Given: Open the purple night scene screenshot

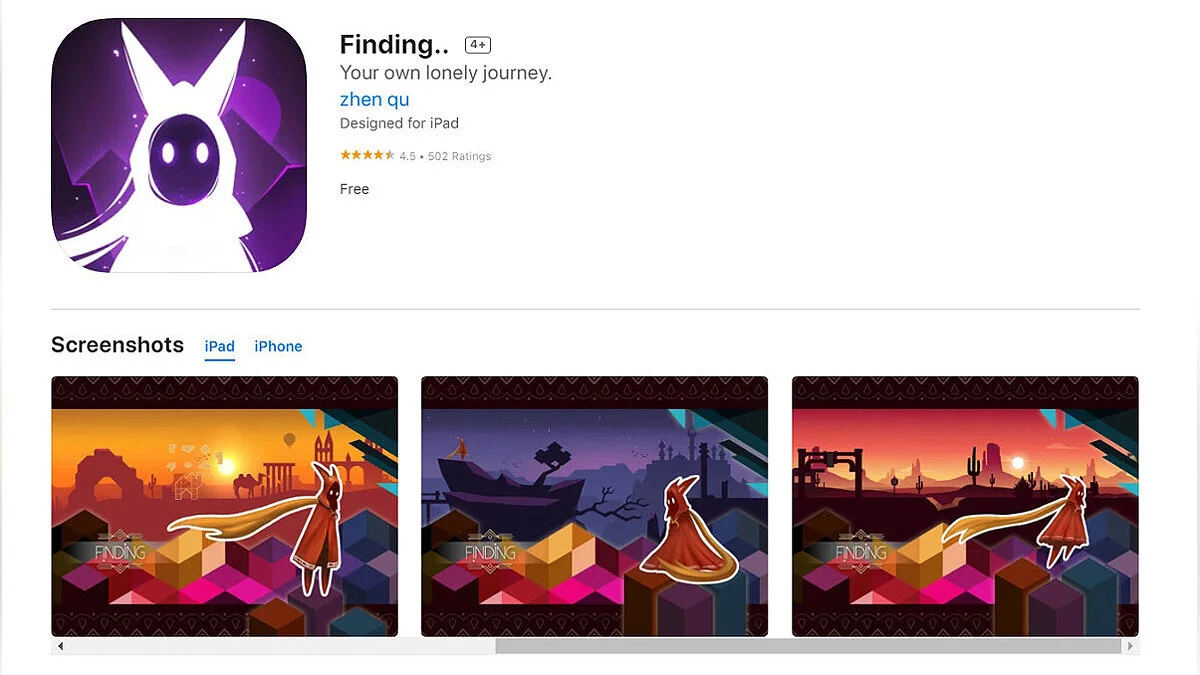Looking at the screenshot, I should click(x=595, y=506).
